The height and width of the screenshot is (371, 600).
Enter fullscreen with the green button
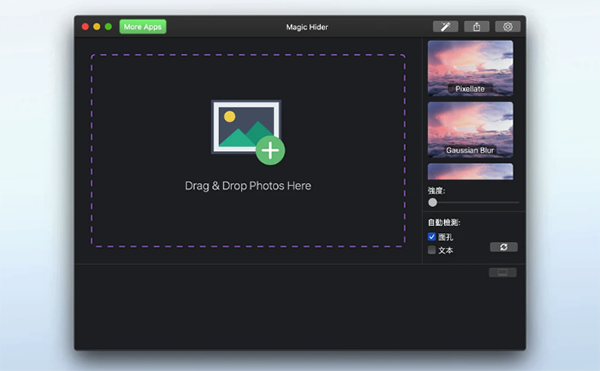coord(108,26)
